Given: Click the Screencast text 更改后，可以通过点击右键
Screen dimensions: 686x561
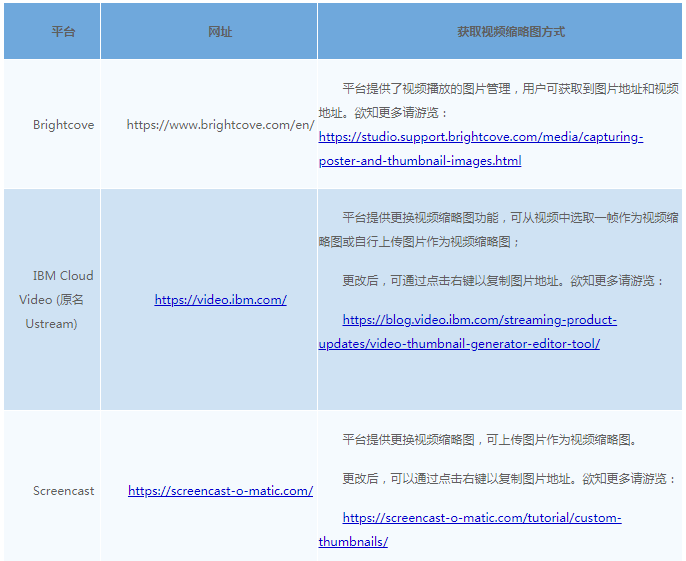Looking at the screenshot, I should (x=509, y=478).
